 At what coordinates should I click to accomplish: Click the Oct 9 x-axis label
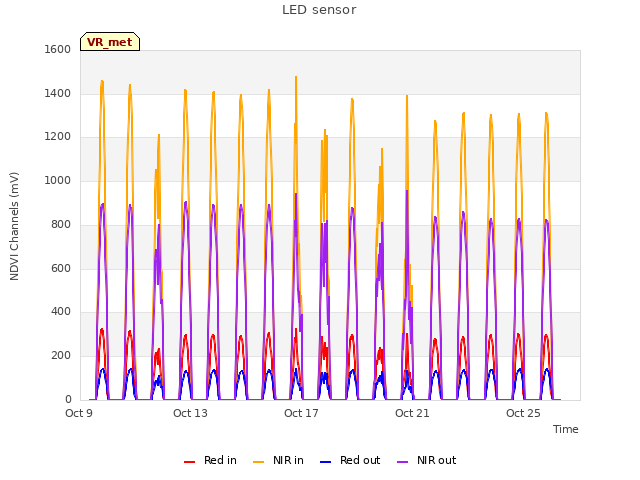click(79, 413)
